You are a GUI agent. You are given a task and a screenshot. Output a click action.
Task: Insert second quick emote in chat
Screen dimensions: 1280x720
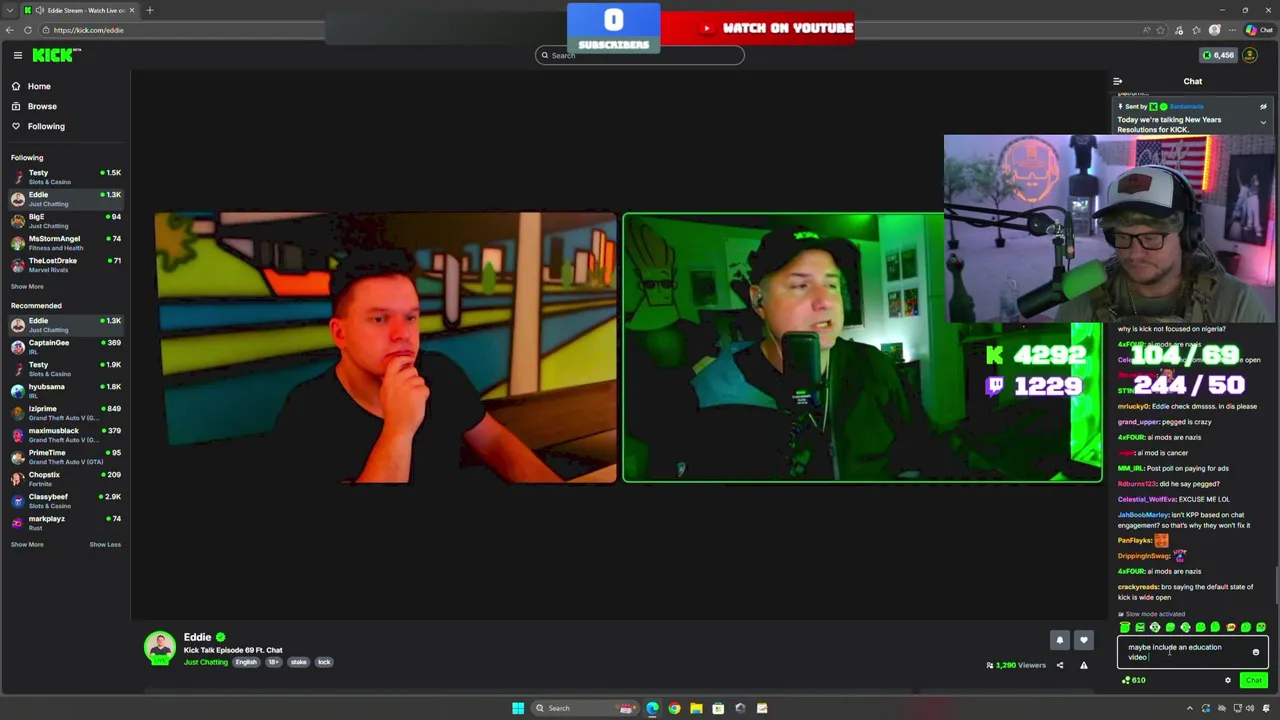coord(1140,627)
